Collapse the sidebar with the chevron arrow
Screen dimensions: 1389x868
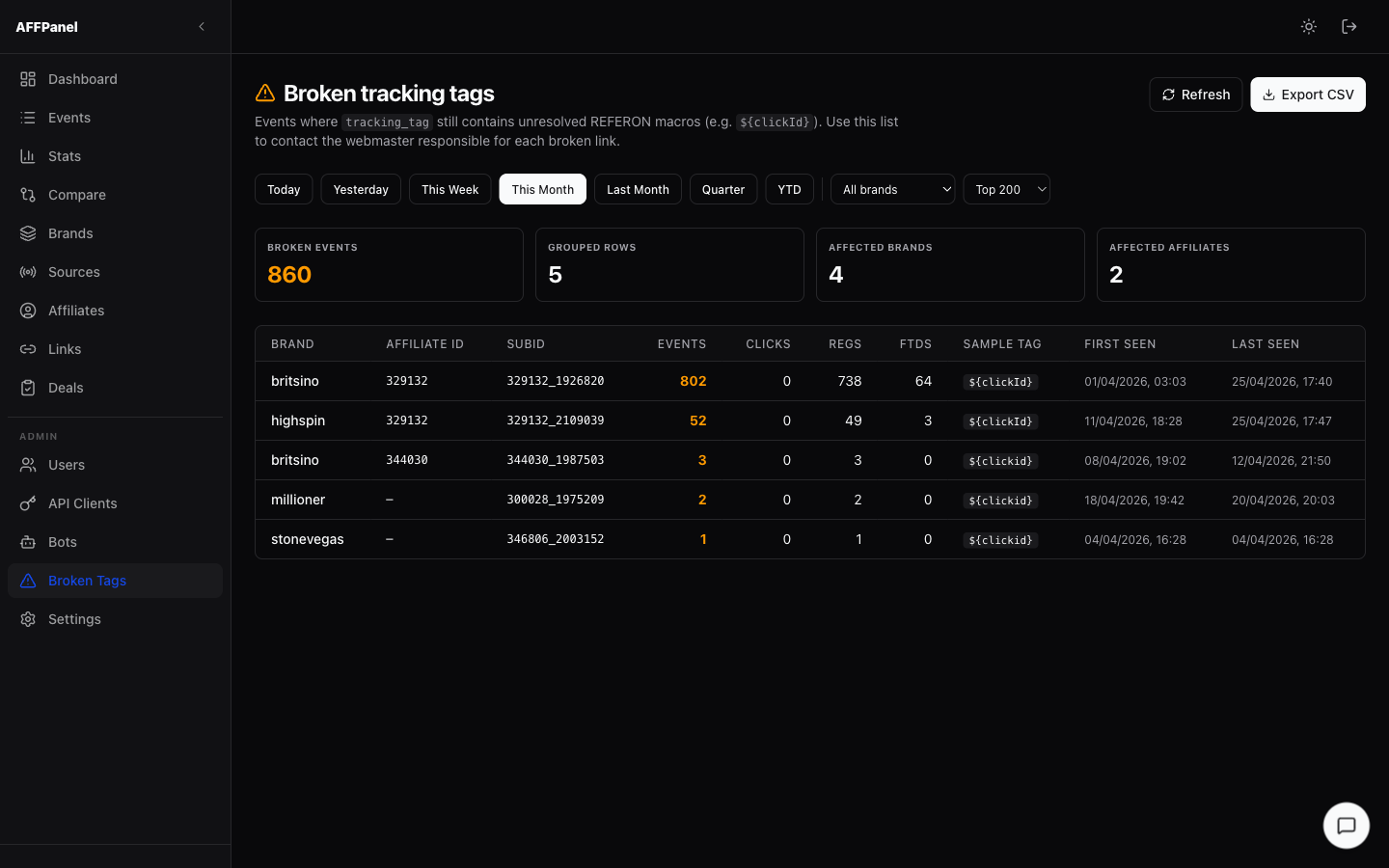point(202,27)
